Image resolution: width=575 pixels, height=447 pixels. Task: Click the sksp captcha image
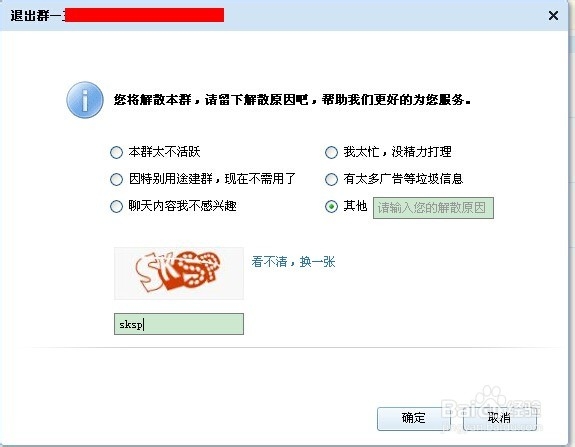coord(179,273)
